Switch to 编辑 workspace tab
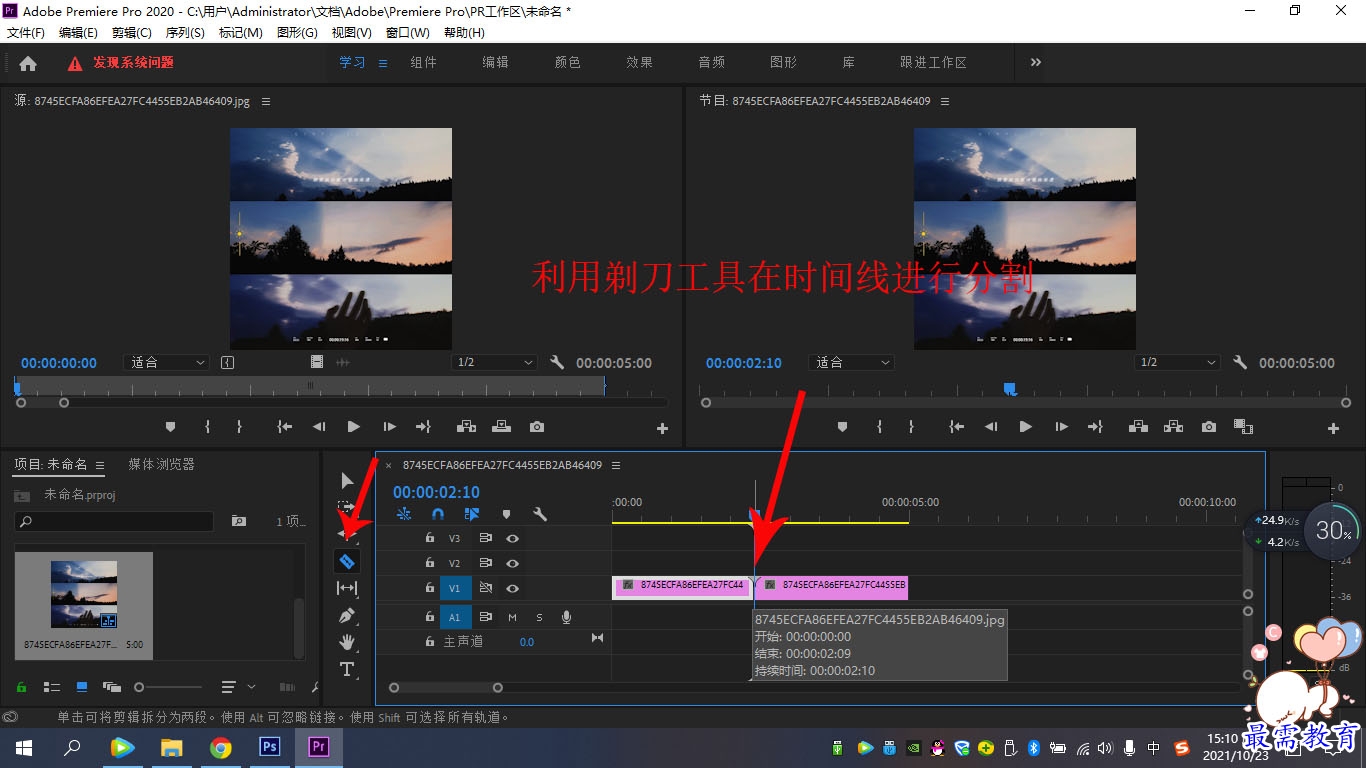 496,62
